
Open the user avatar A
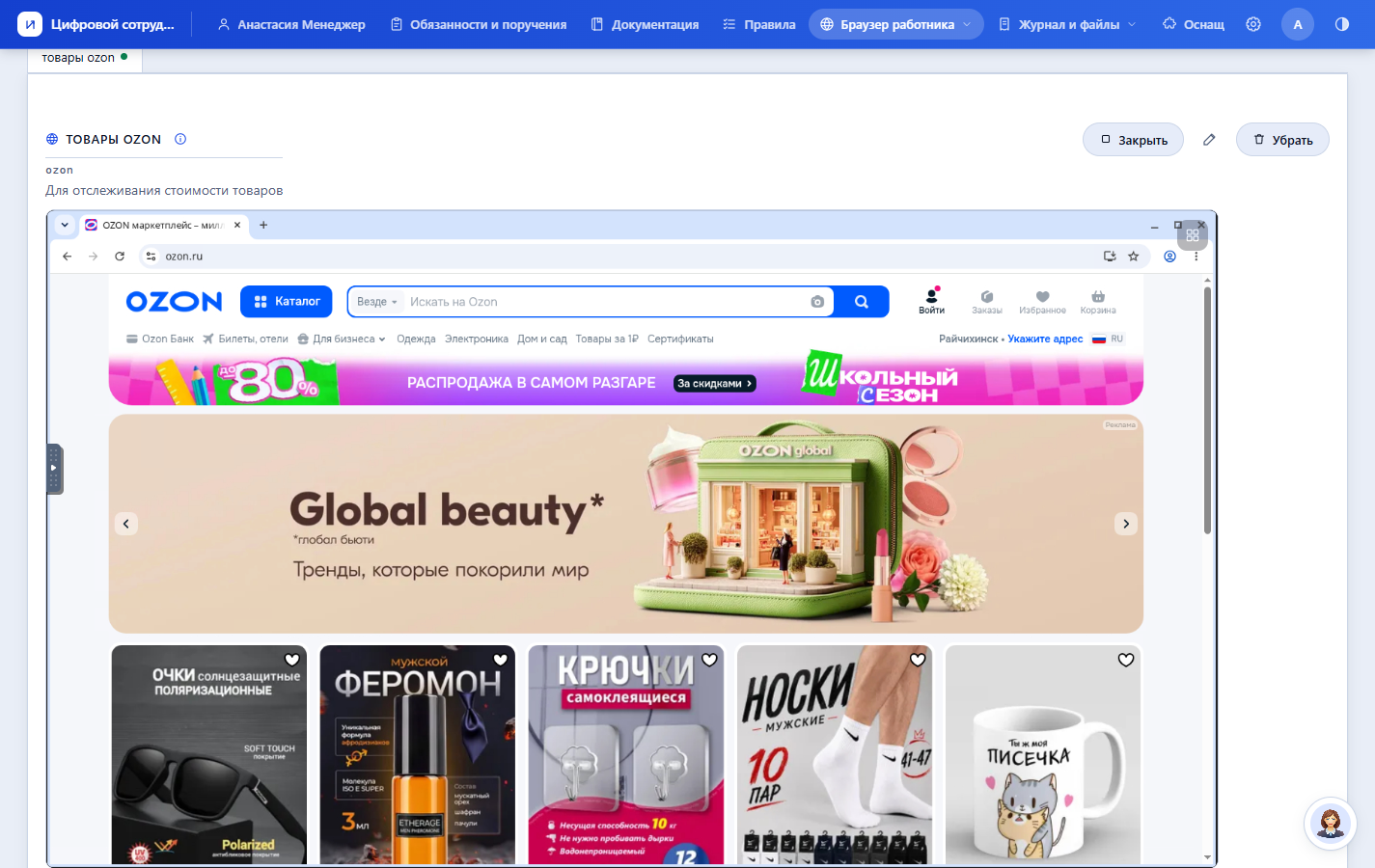coord(1298,24)
